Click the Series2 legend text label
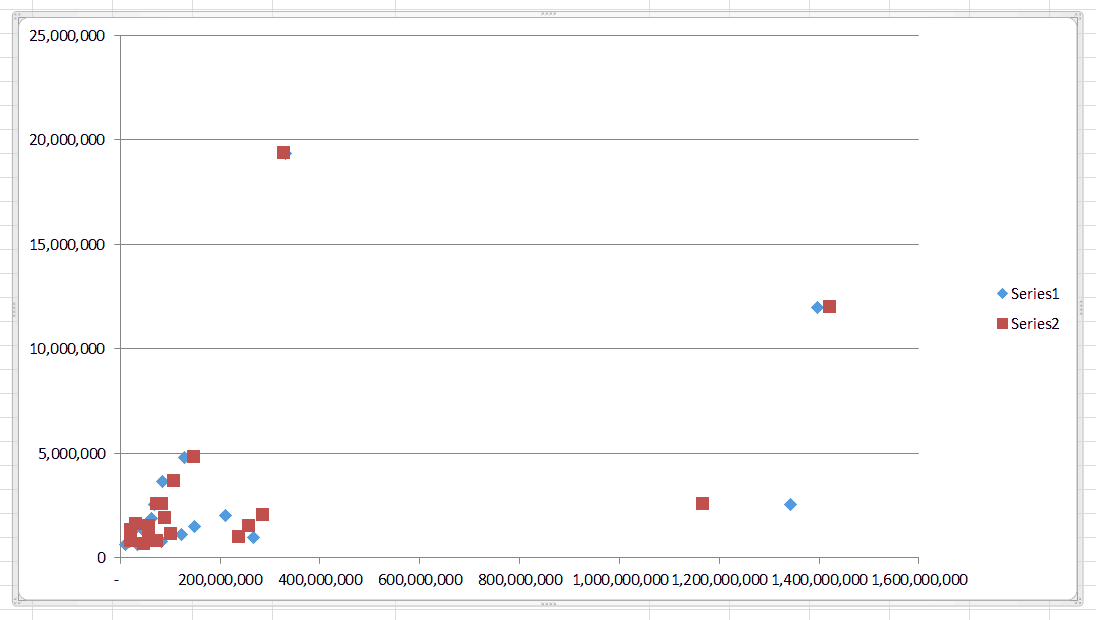The width and height of the screenshot is (1096, 620). 1033,323
